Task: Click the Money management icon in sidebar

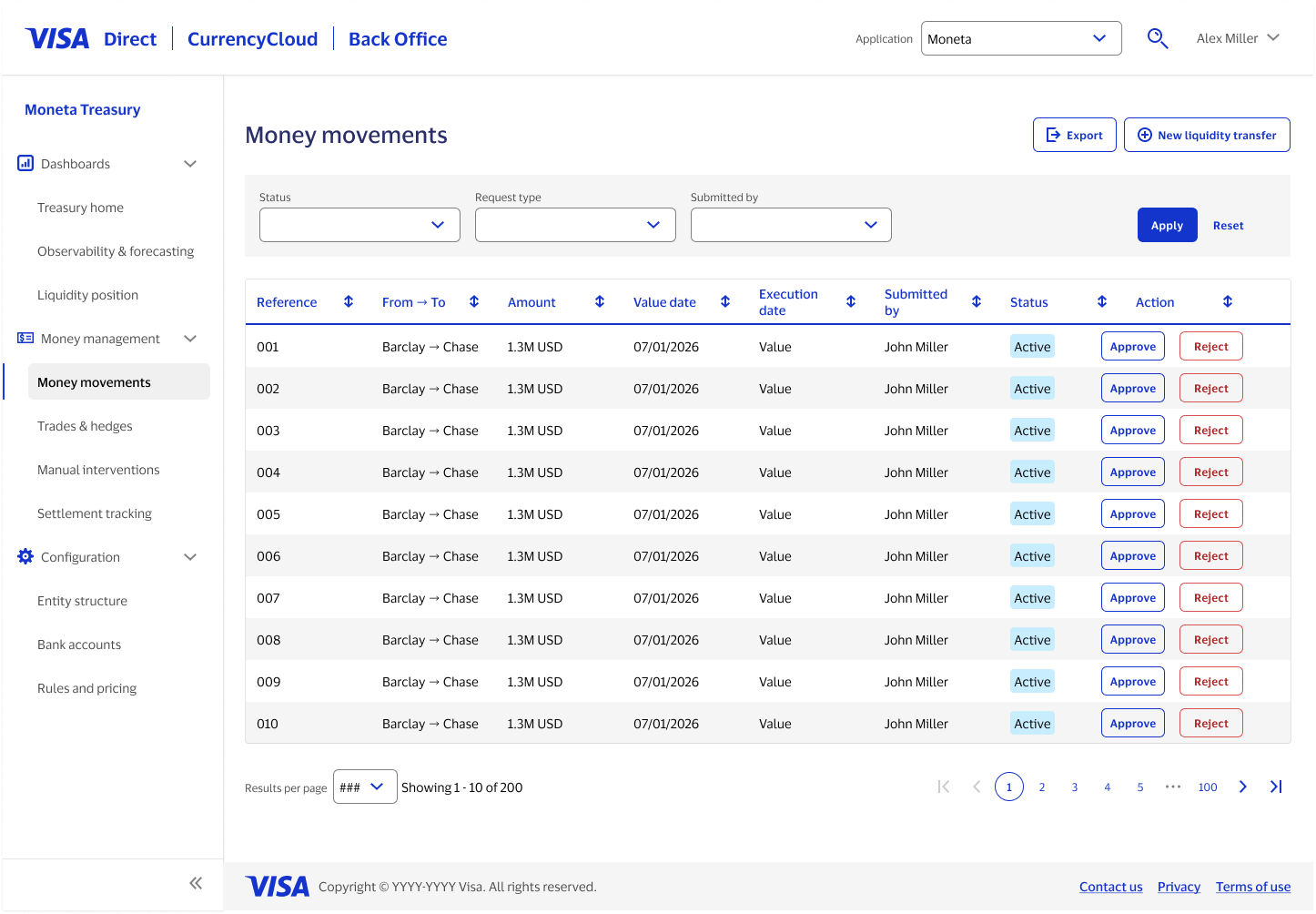Action: pyautogui.click(x=25, y=338)
